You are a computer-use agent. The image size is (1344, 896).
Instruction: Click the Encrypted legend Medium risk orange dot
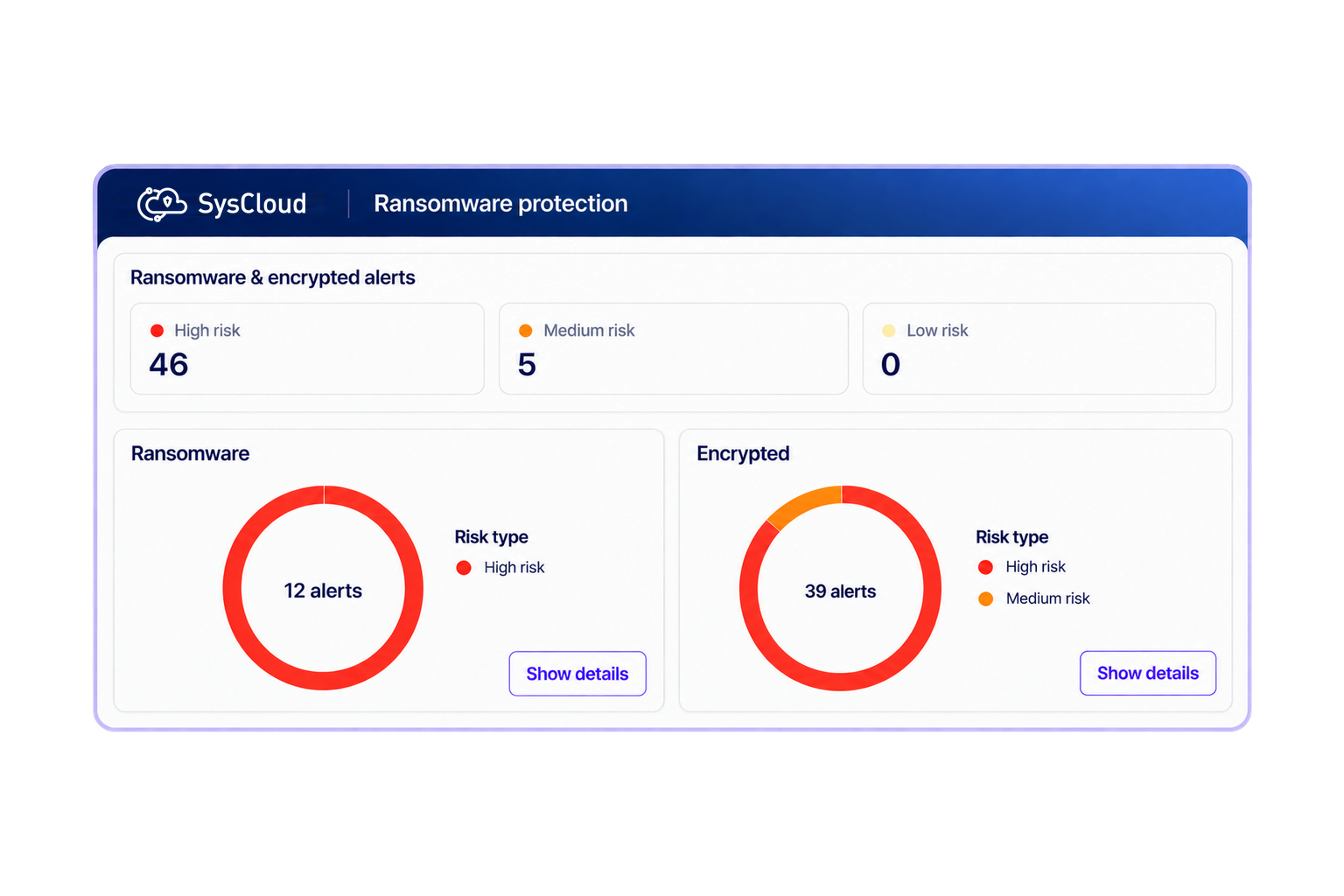985,598
